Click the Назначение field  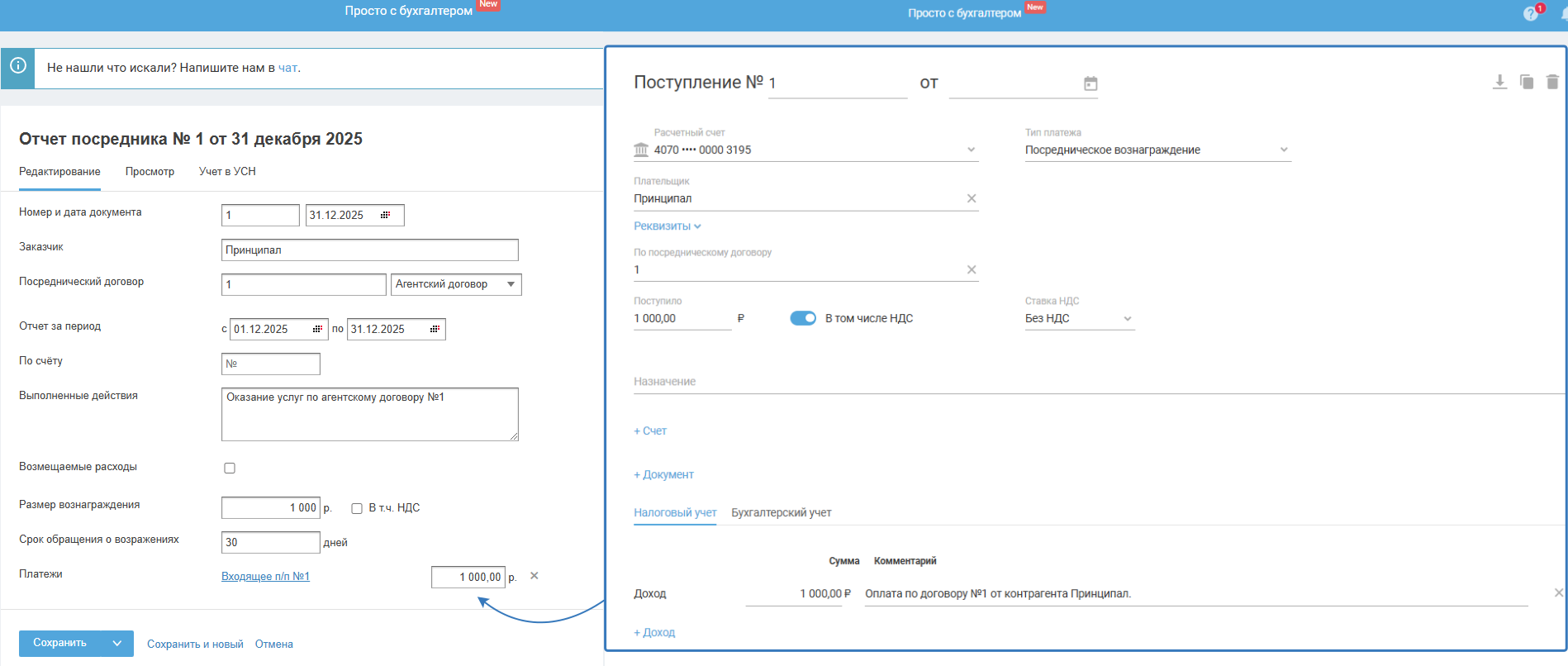[x=1099, y=382]
